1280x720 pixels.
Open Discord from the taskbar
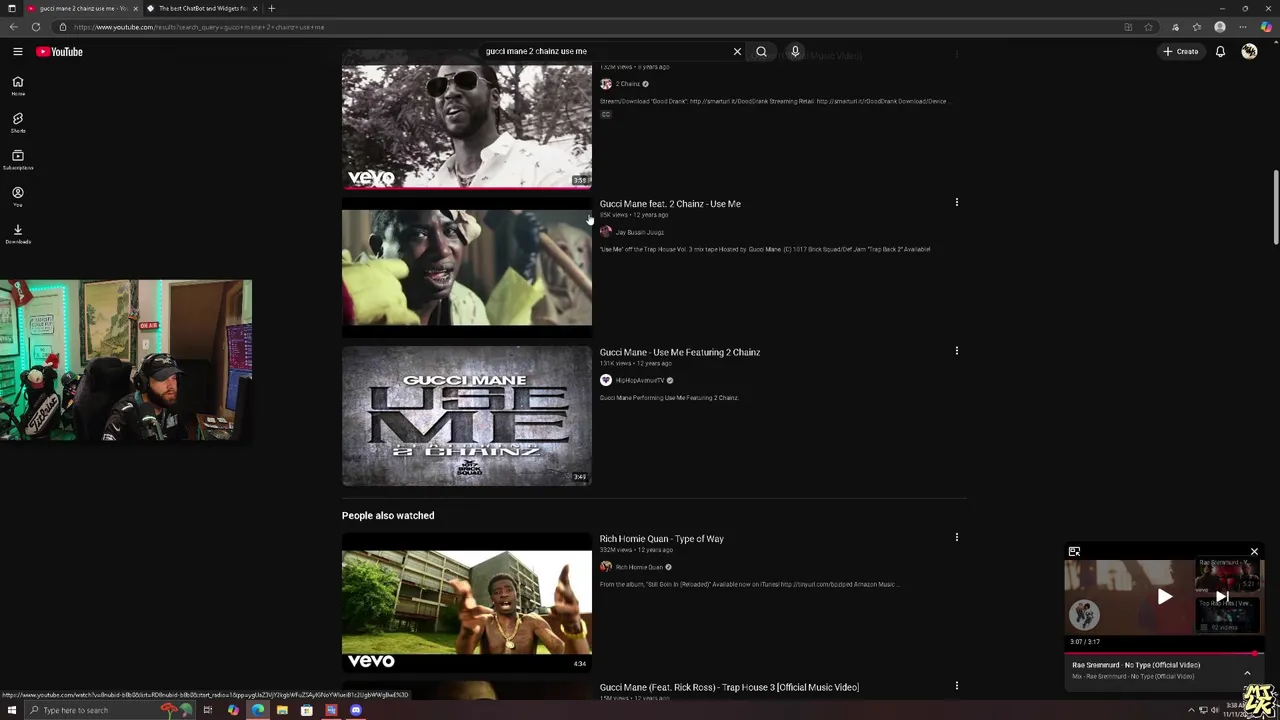pyautogui.click(x=355, y=710)
